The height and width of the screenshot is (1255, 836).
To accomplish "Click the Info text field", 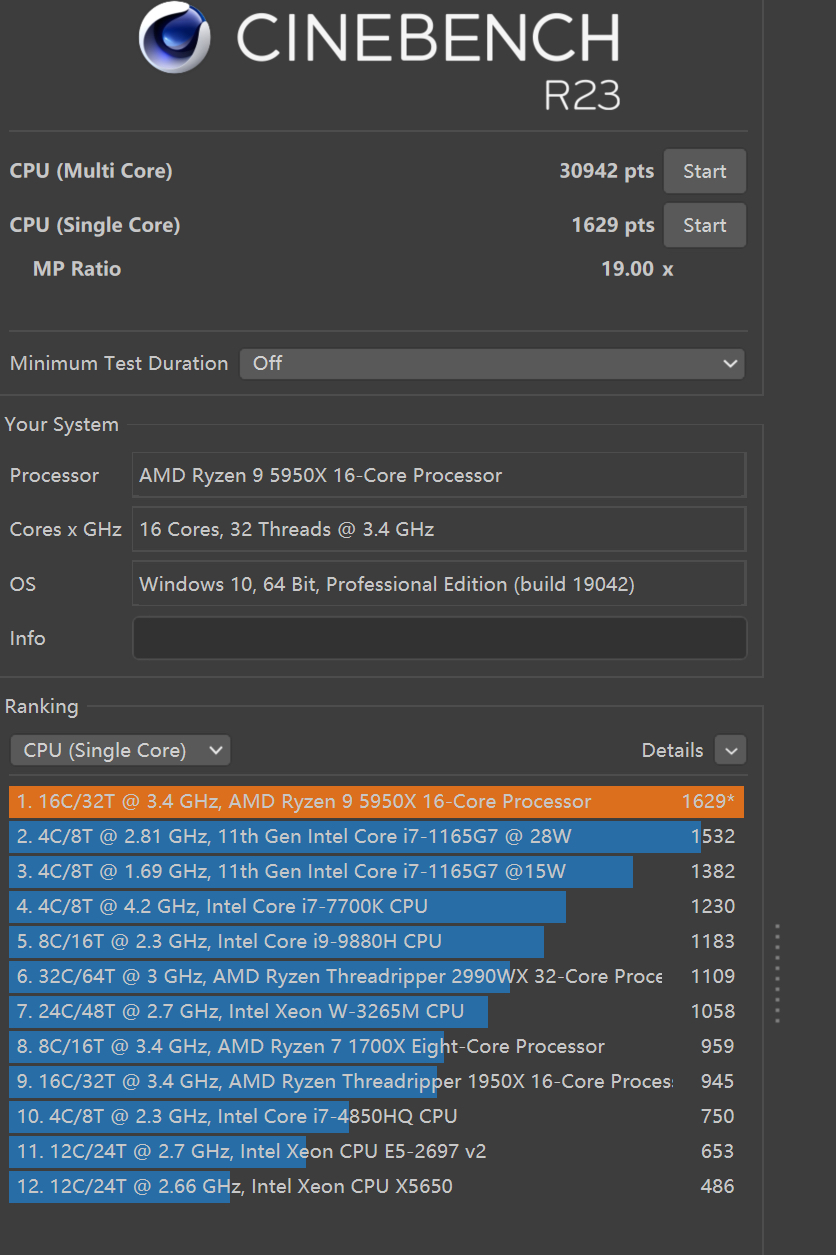I will (439, 638).
